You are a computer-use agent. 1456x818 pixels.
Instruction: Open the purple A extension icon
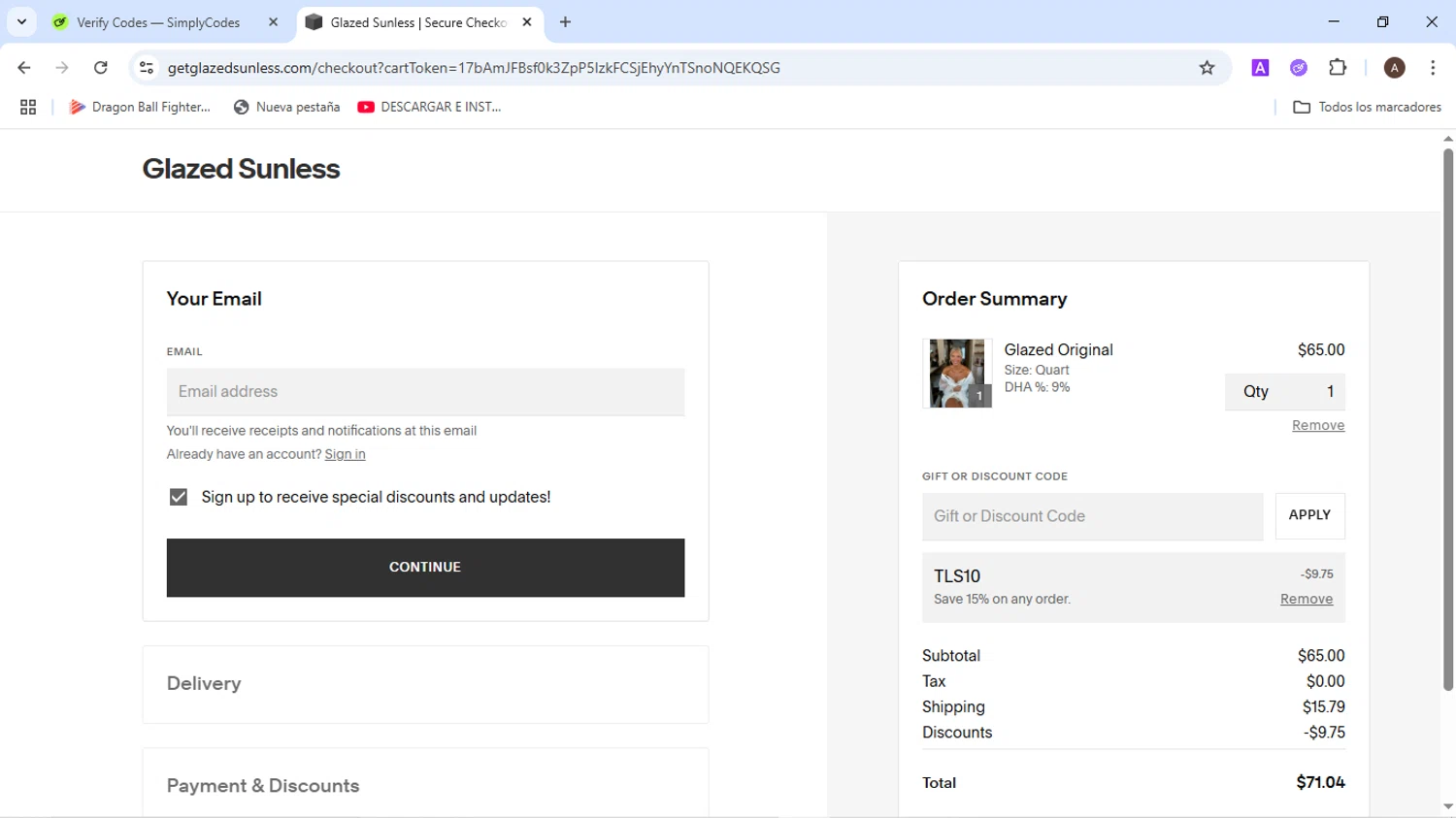[x=1260, y=68]
